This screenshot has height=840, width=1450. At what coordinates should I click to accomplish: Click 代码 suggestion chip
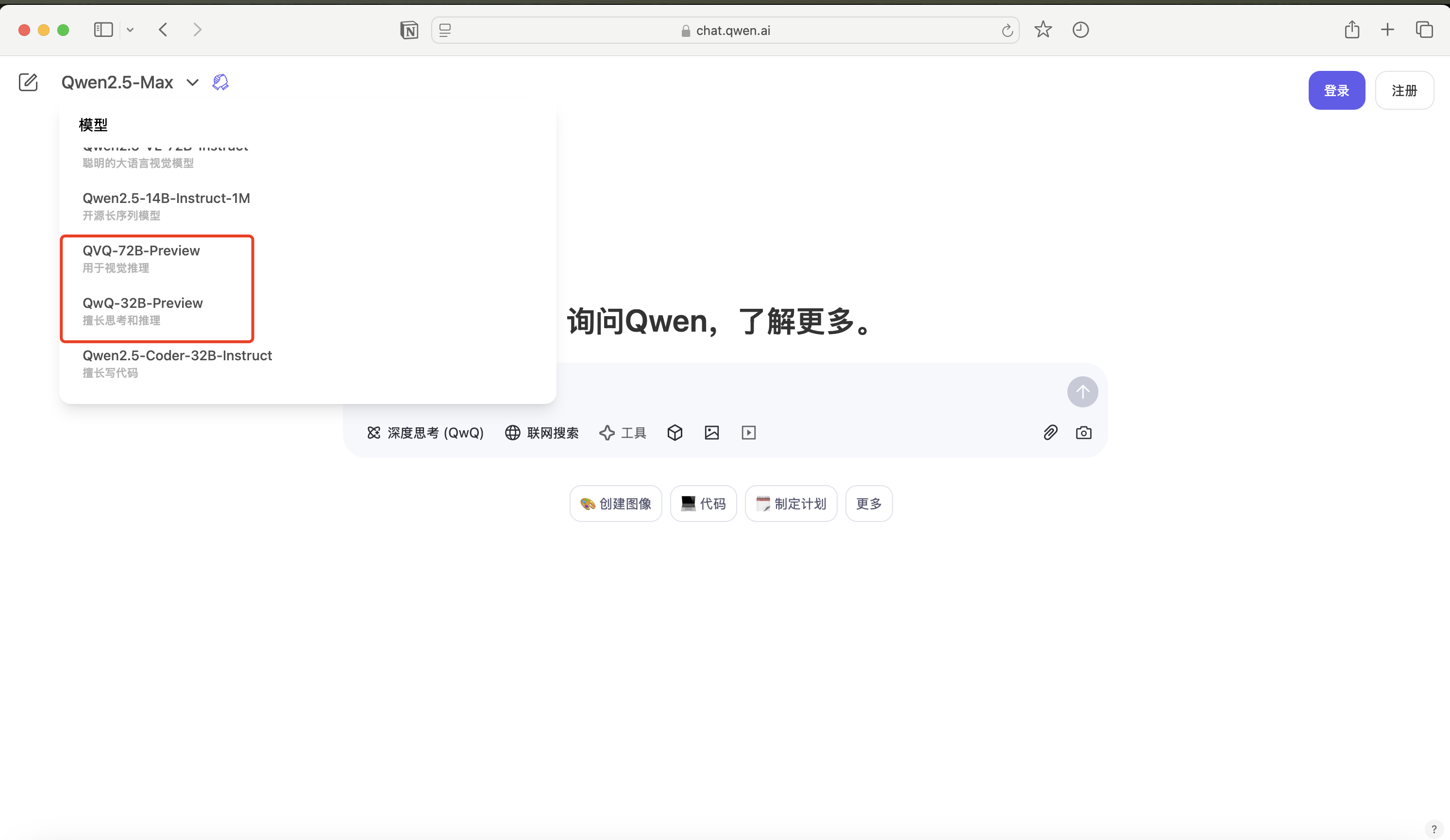703,504
